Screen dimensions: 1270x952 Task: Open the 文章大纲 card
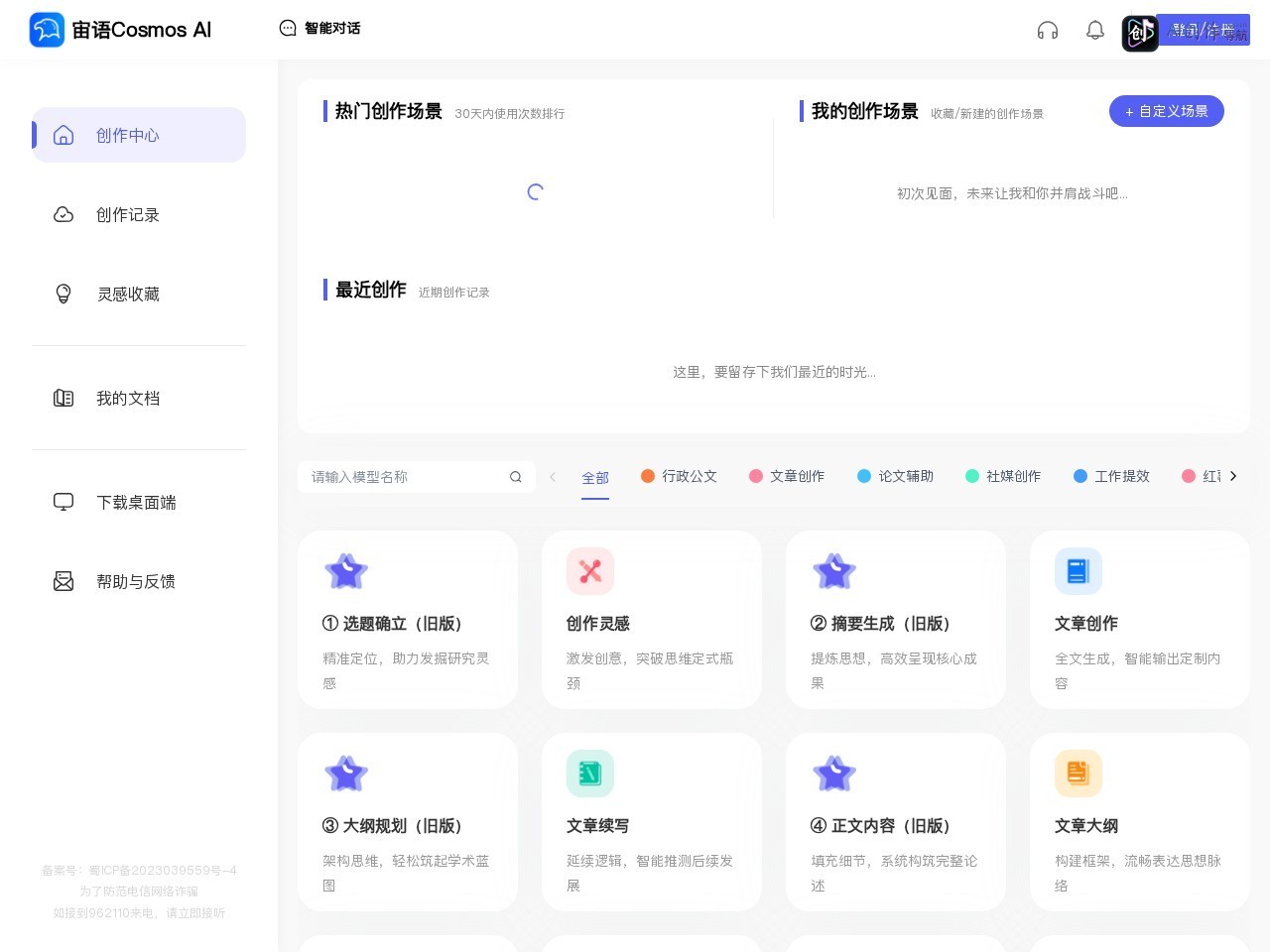point(1140,822)
